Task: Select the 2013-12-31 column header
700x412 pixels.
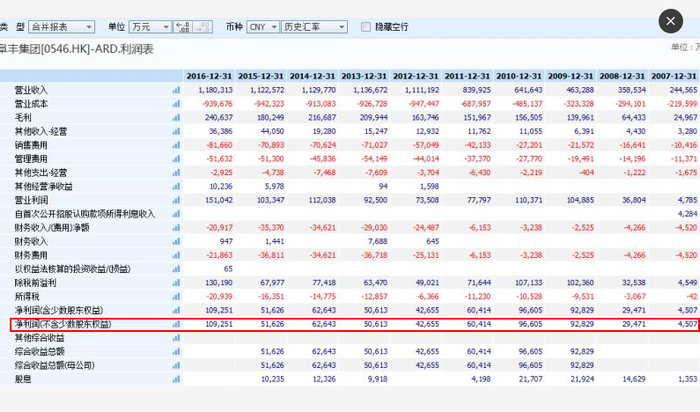Action: 364,76
